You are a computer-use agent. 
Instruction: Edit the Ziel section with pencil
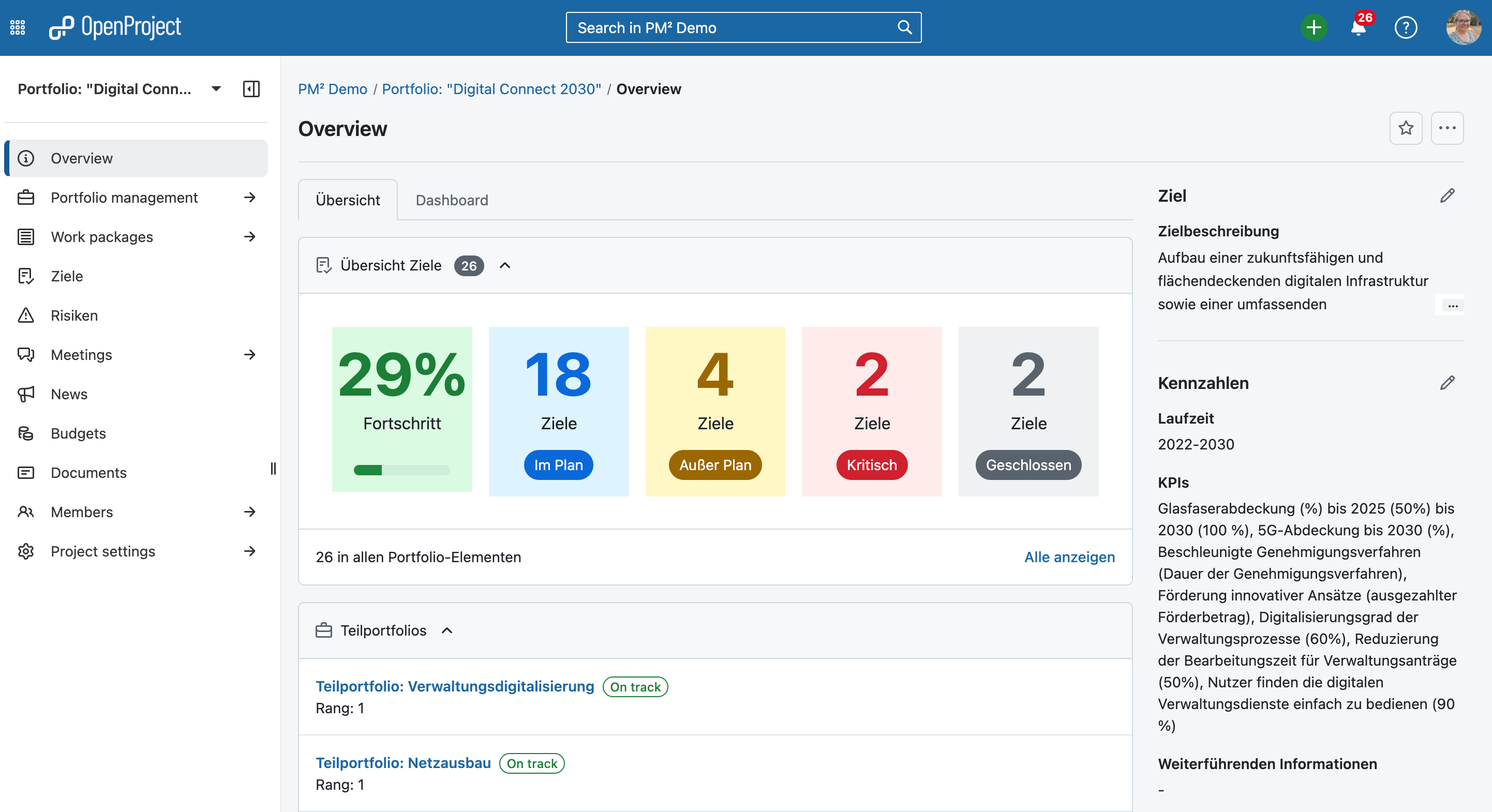(x=1447, y=196)
